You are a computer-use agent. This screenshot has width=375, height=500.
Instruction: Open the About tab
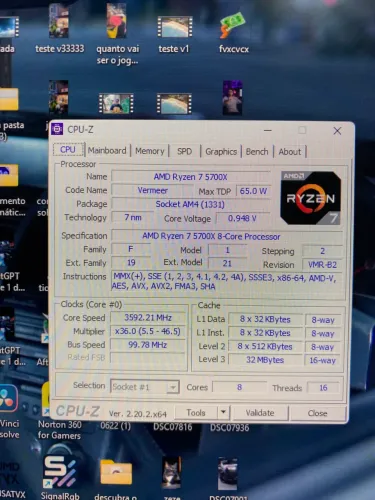(290, 152)
